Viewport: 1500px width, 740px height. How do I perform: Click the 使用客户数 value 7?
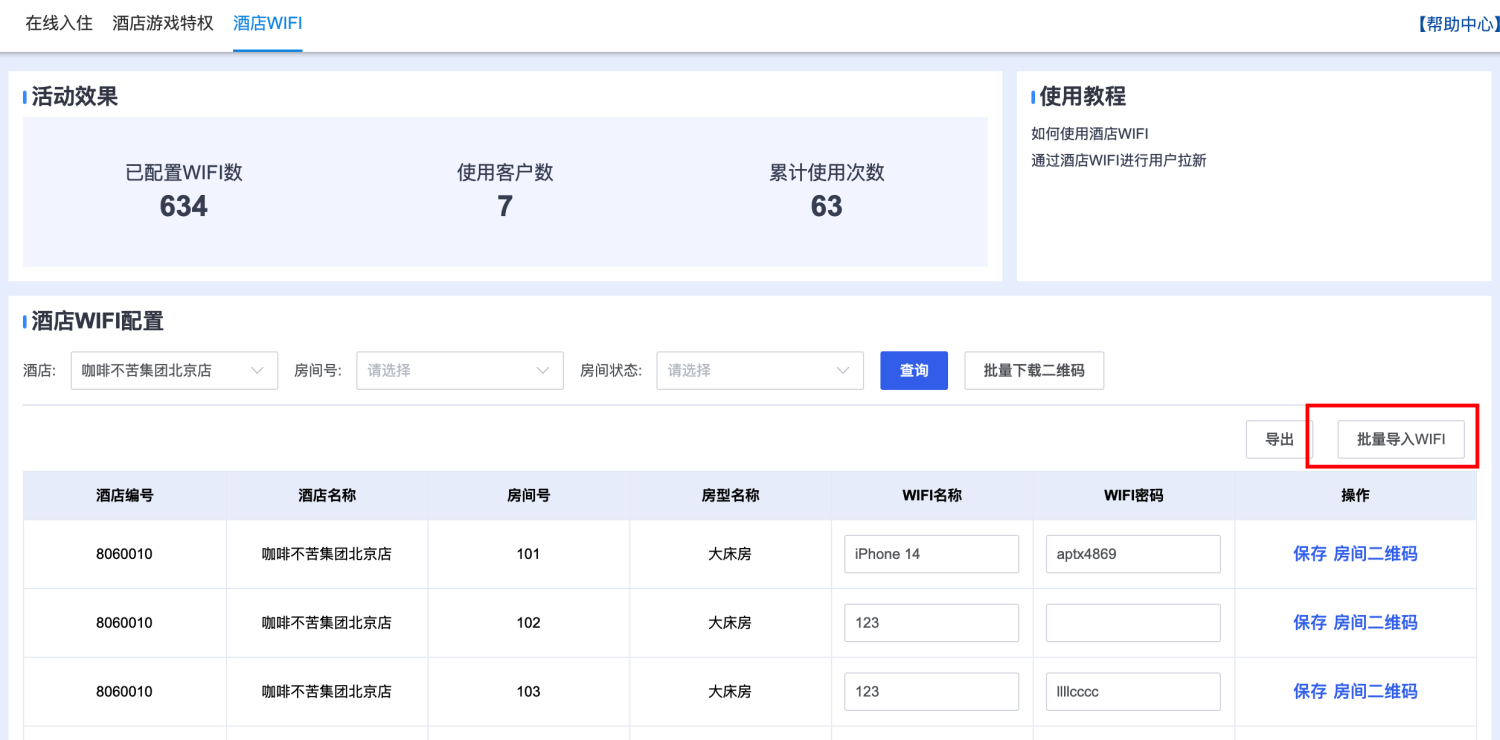click(505, 206)
